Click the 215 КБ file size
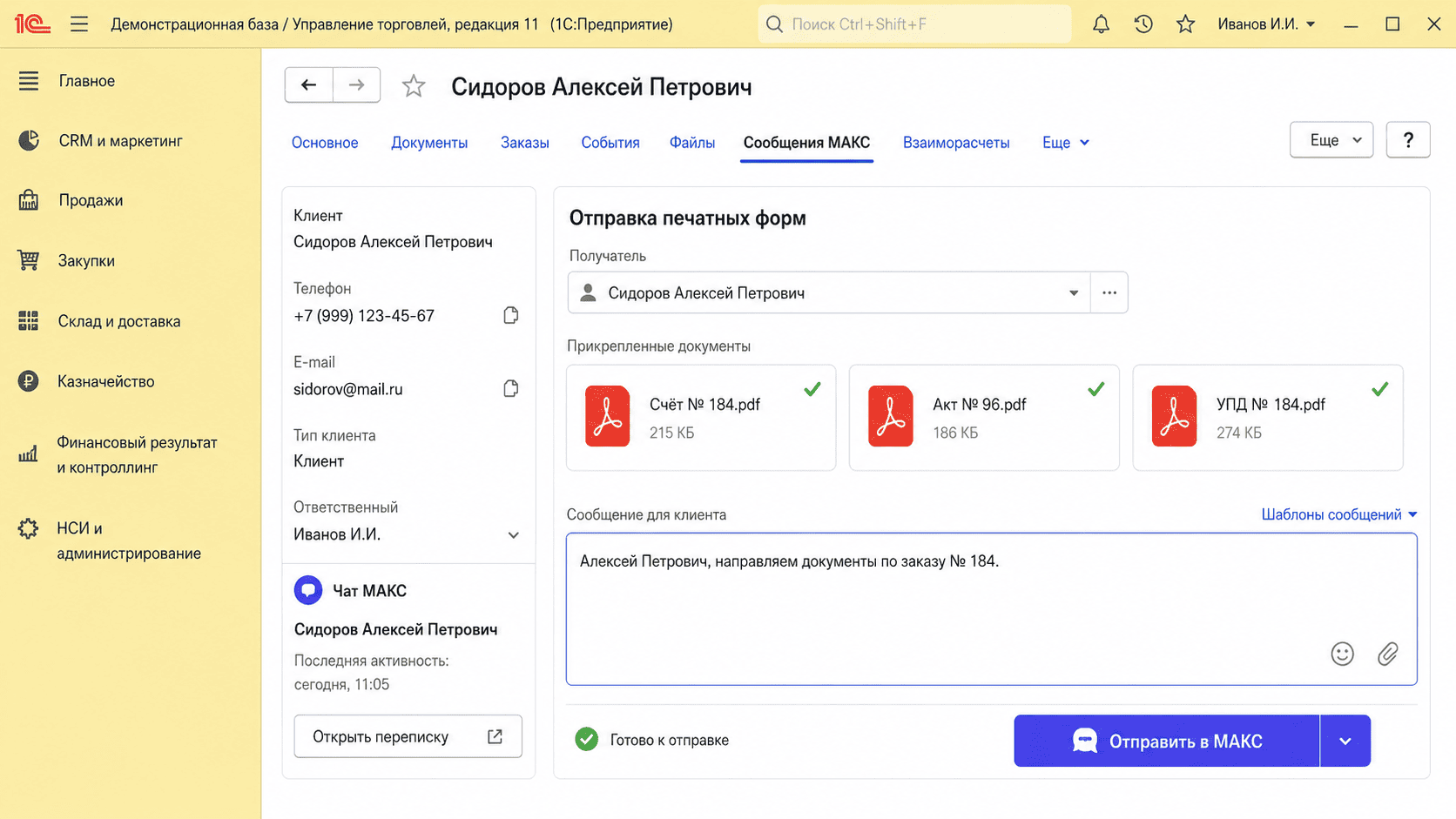 (x=672, y=433)
